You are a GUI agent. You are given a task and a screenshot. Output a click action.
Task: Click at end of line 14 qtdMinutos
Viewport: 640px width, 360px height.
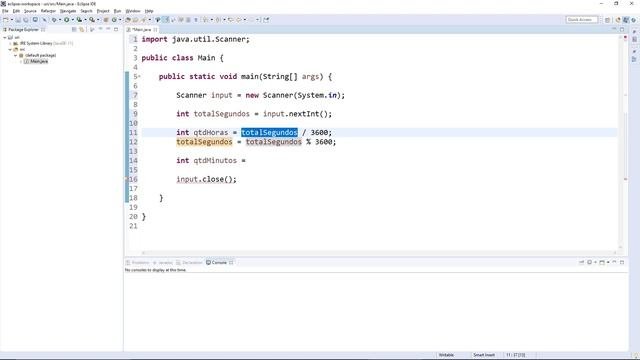[247, 160]
